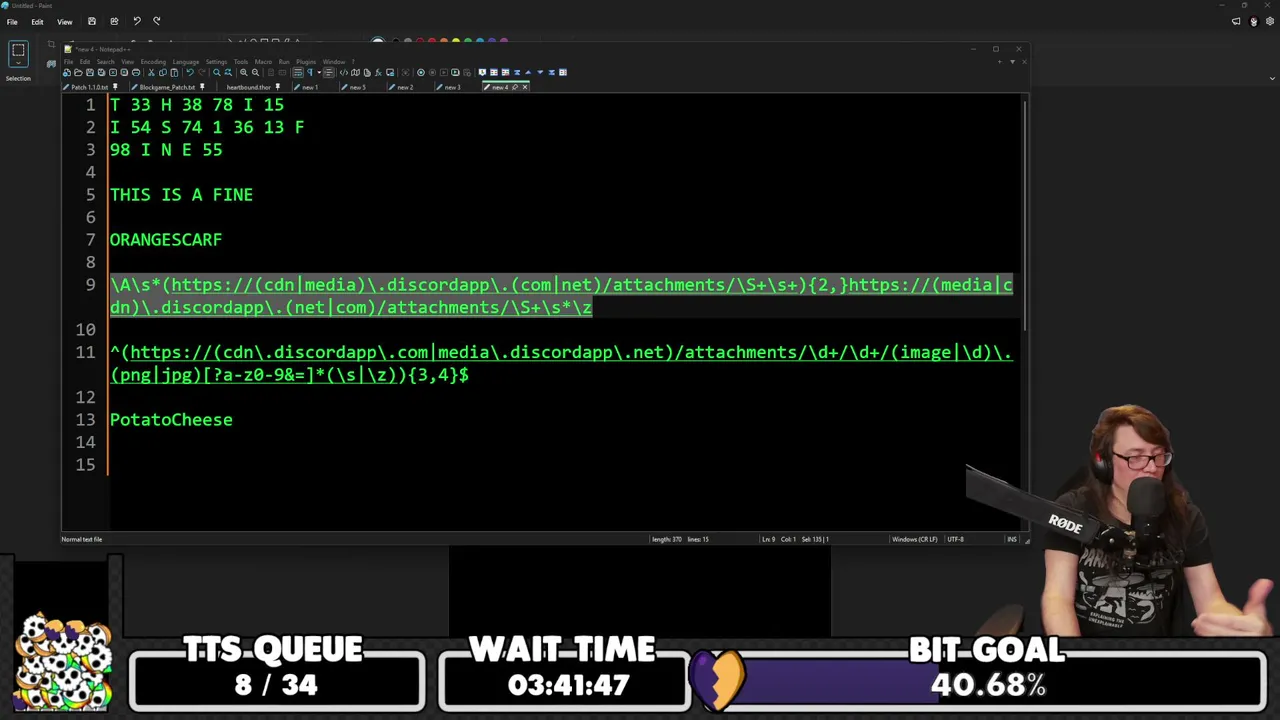Open the File menu in Notepad++
This screenshot has width=1280, height=720.
69,62
